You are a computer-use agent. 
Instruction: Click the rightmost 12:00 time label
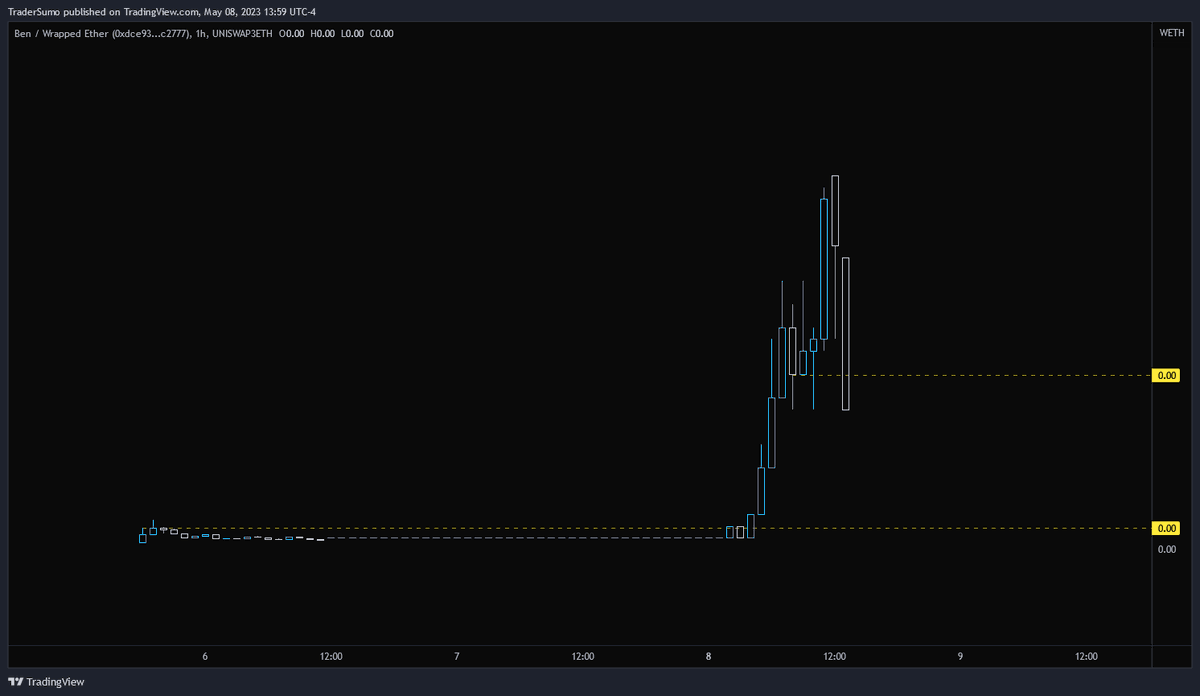tap(1086, 657)
